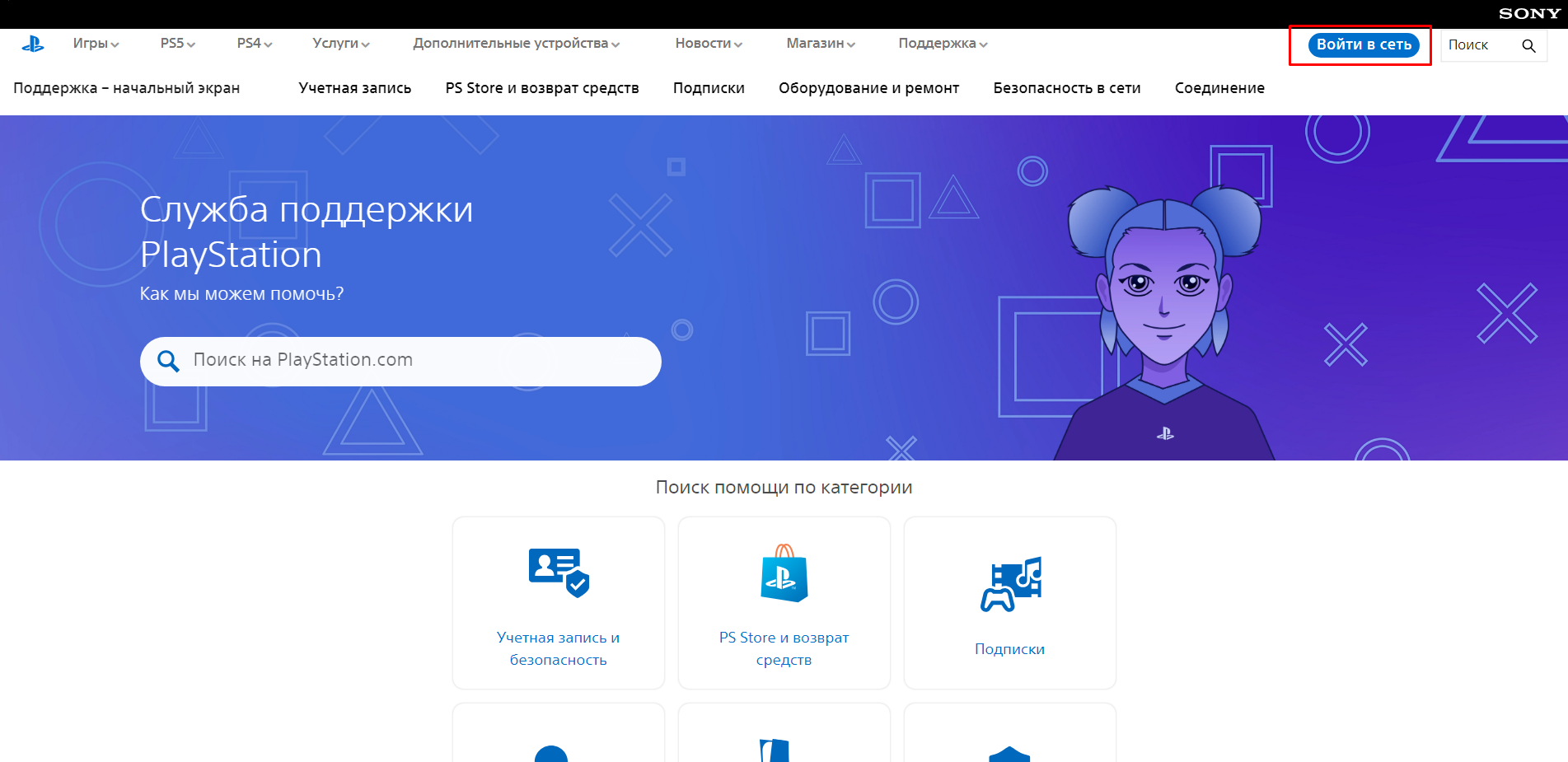Open the Поддержка dropdown in the top nav
Image resolution: width=1568 pixels, height=762 pixels.
point(943,44)
